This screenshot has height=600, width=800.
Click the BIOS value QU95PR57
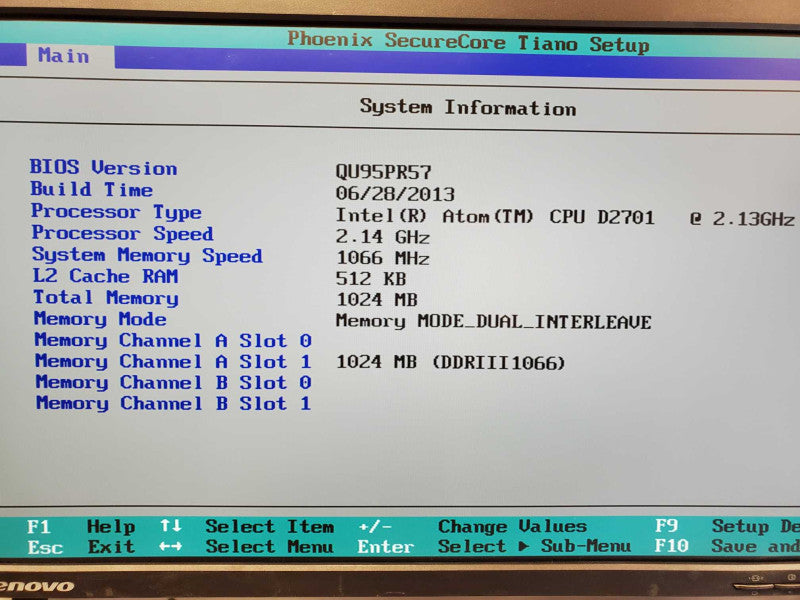(383, 172)
